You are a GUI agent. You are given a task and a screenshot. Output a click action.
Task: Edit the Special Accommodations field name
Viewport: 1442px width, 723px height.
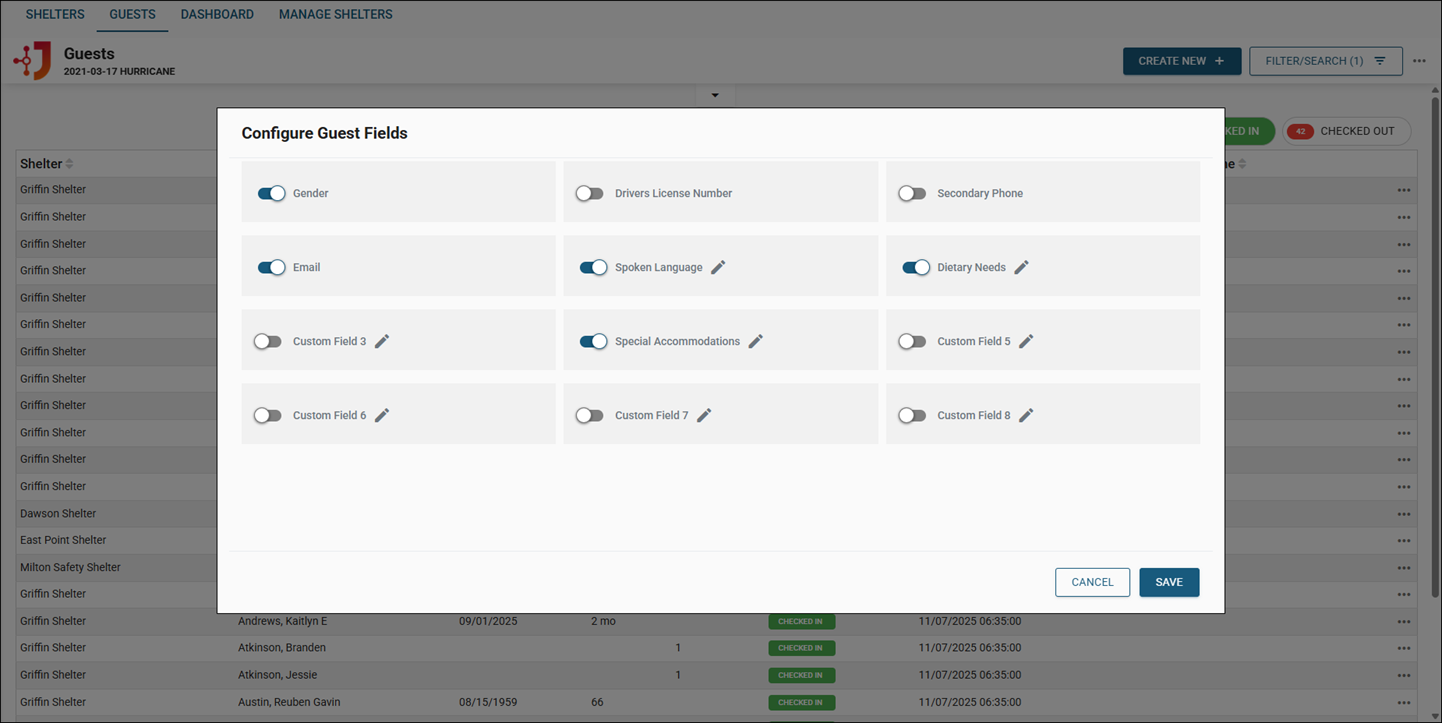[x=755, y=341]
